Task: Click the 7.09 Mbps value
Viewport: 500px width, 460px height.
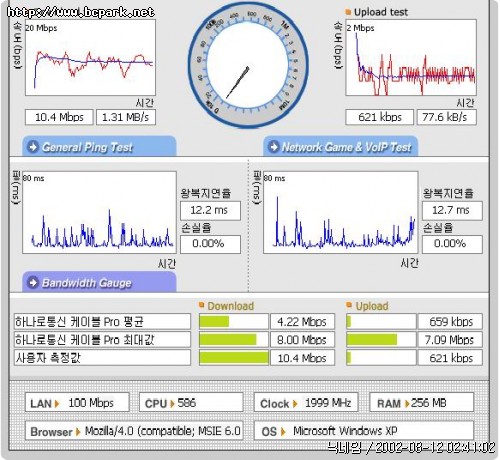Action: point(450,339)
